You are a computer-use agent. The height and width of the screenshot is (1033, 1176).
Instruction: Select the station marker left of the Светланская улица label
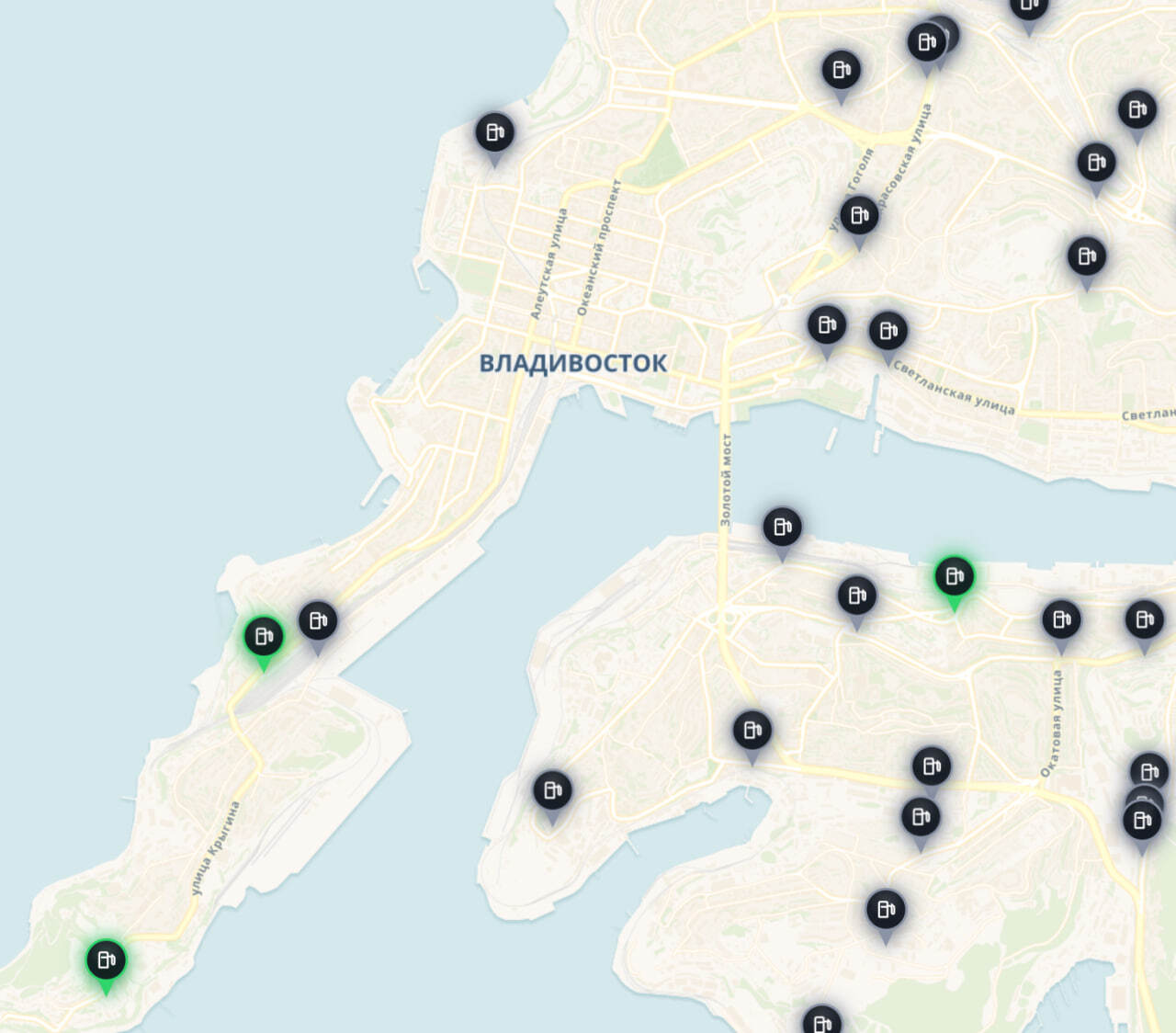tap(827, 326)
